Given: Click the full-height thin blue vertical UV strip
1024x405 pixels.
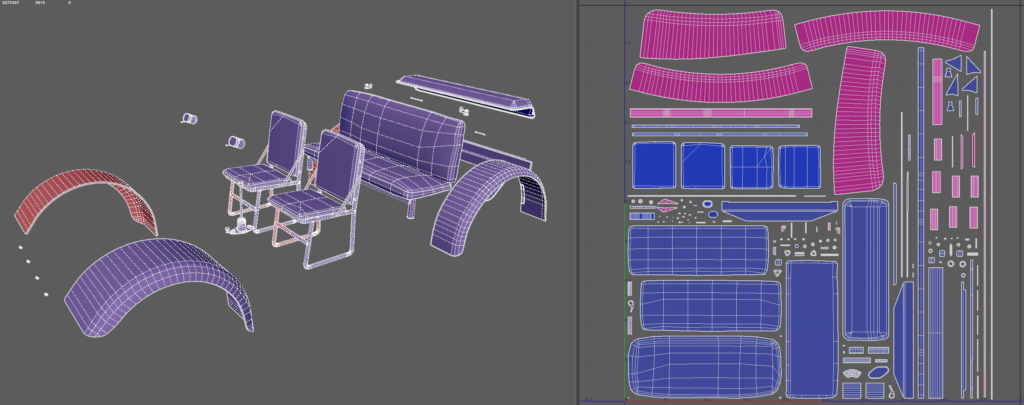Looking at the screenshot, I should coord(921,222).
